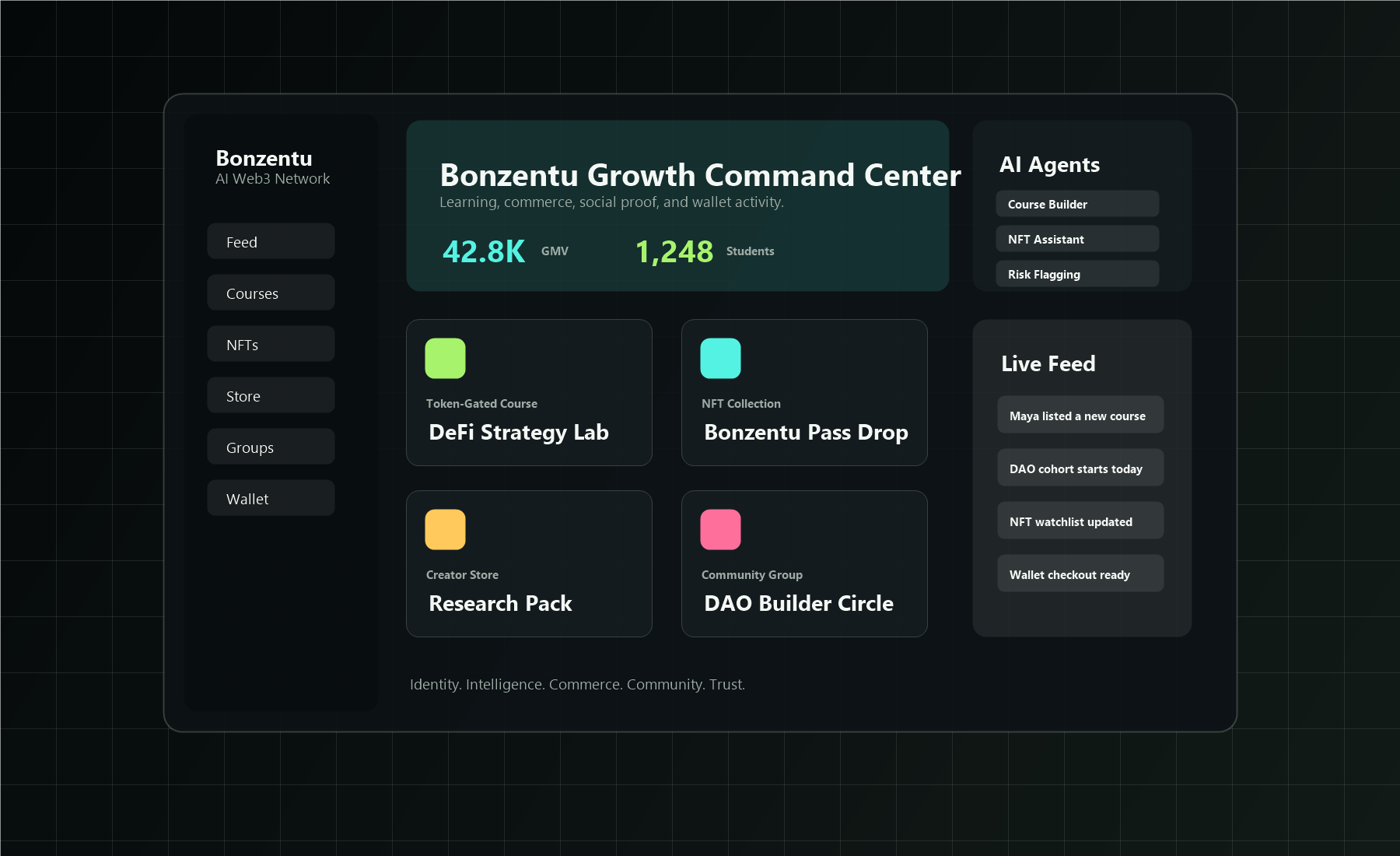Click the Course Builder AI agent
Viewport: 1400px width, 856px height.
pyautogui.click(x=1076, y=203)
